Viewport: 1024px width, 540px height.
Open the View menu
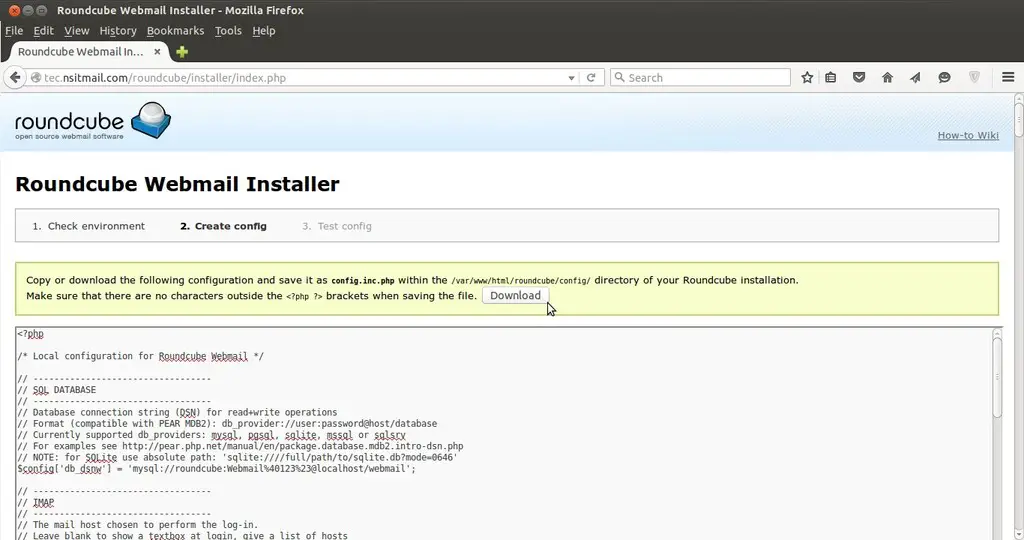pyautogui.click(x=76, y=31)
